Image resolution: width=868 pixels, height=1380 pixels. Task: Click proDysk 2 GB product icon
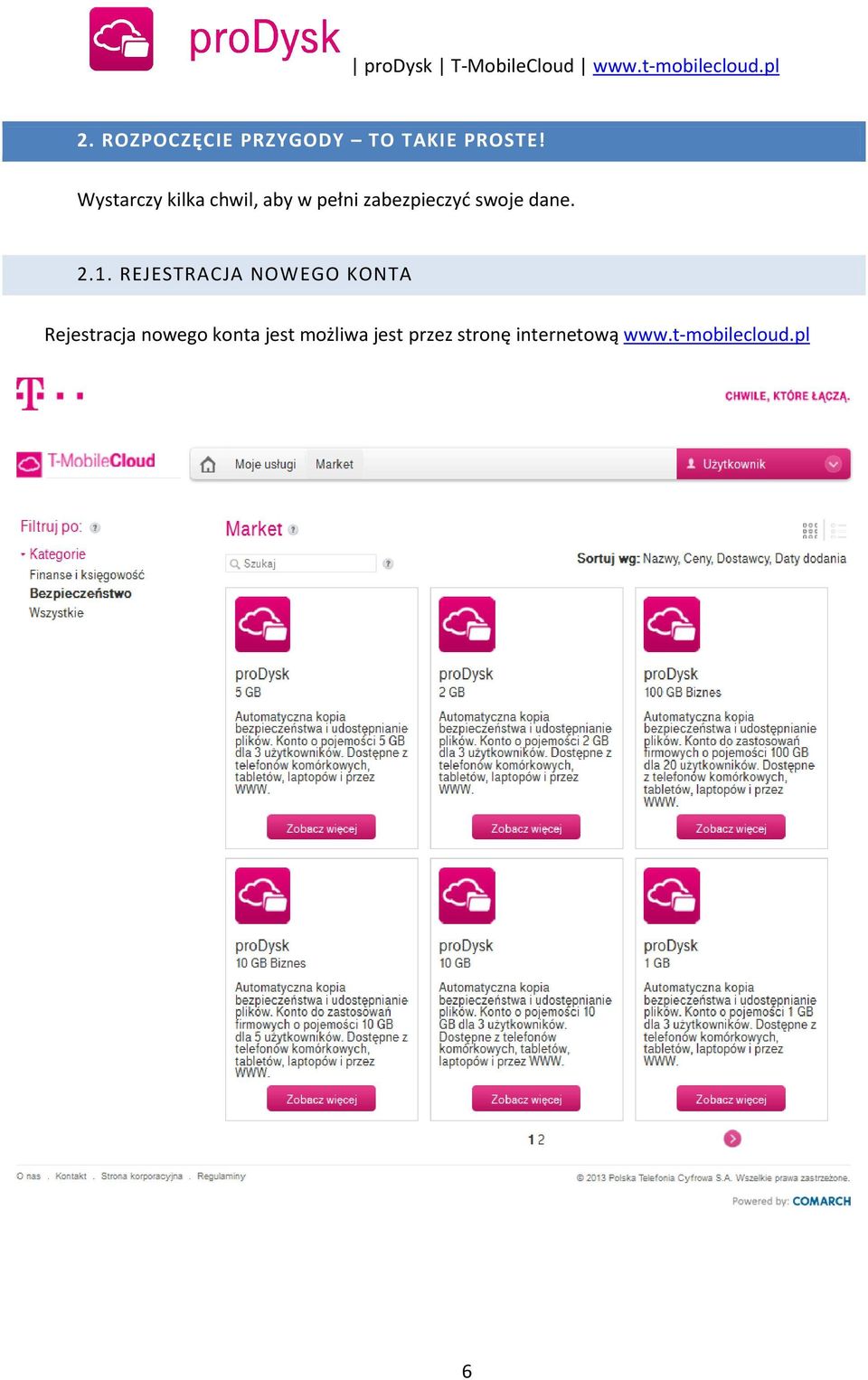(467, 624)
